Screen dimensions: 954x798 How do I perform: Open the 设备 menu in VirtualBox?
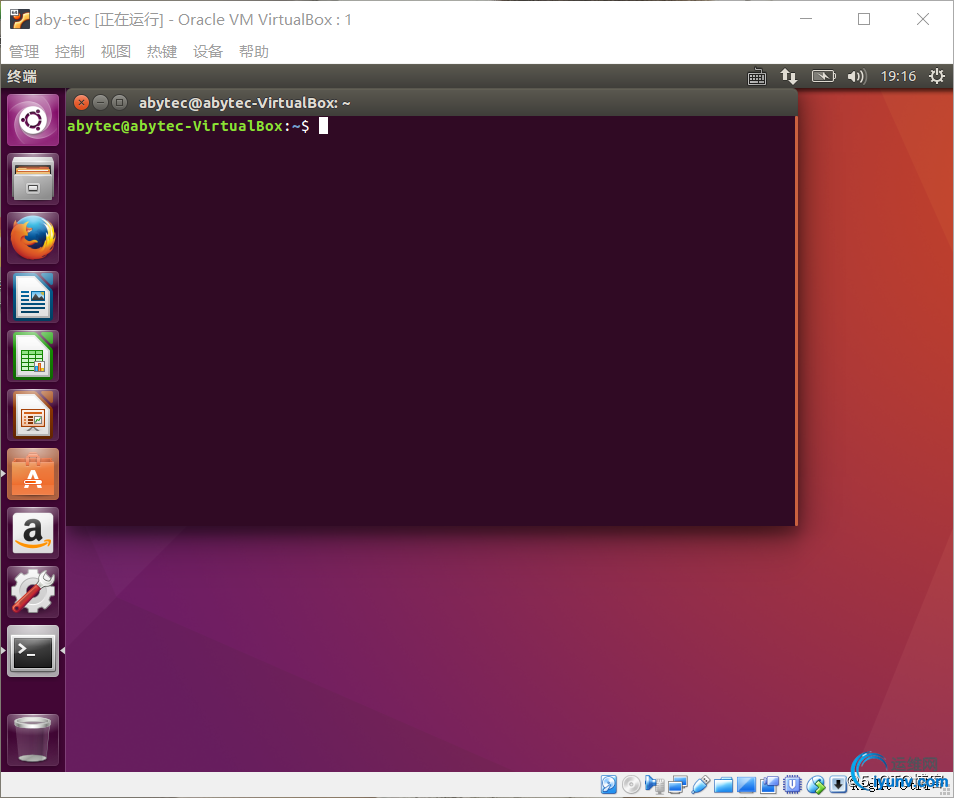(x=208, y=52)
